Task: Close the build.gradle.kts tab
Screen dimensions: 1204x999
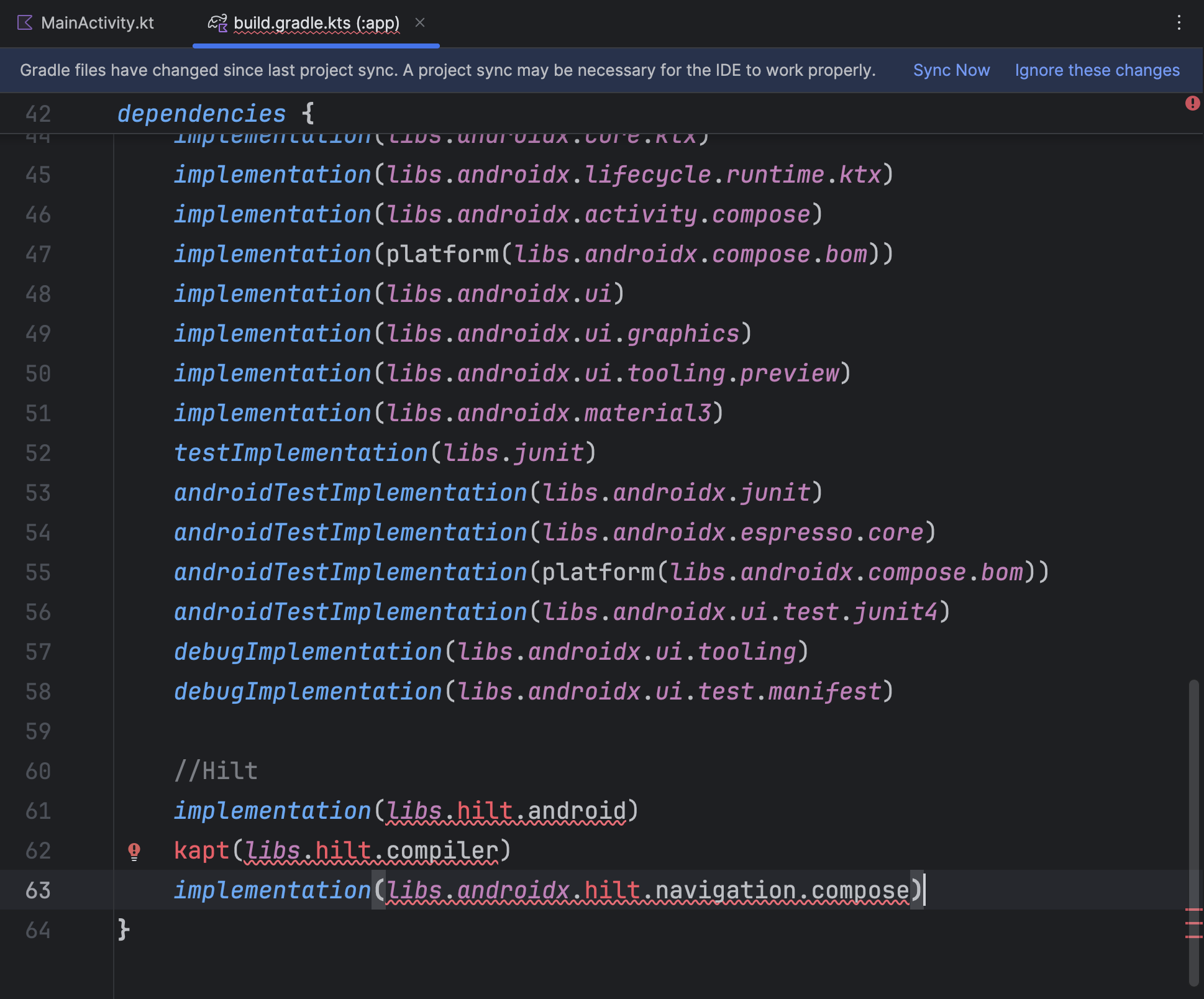Action: (420, 23)
